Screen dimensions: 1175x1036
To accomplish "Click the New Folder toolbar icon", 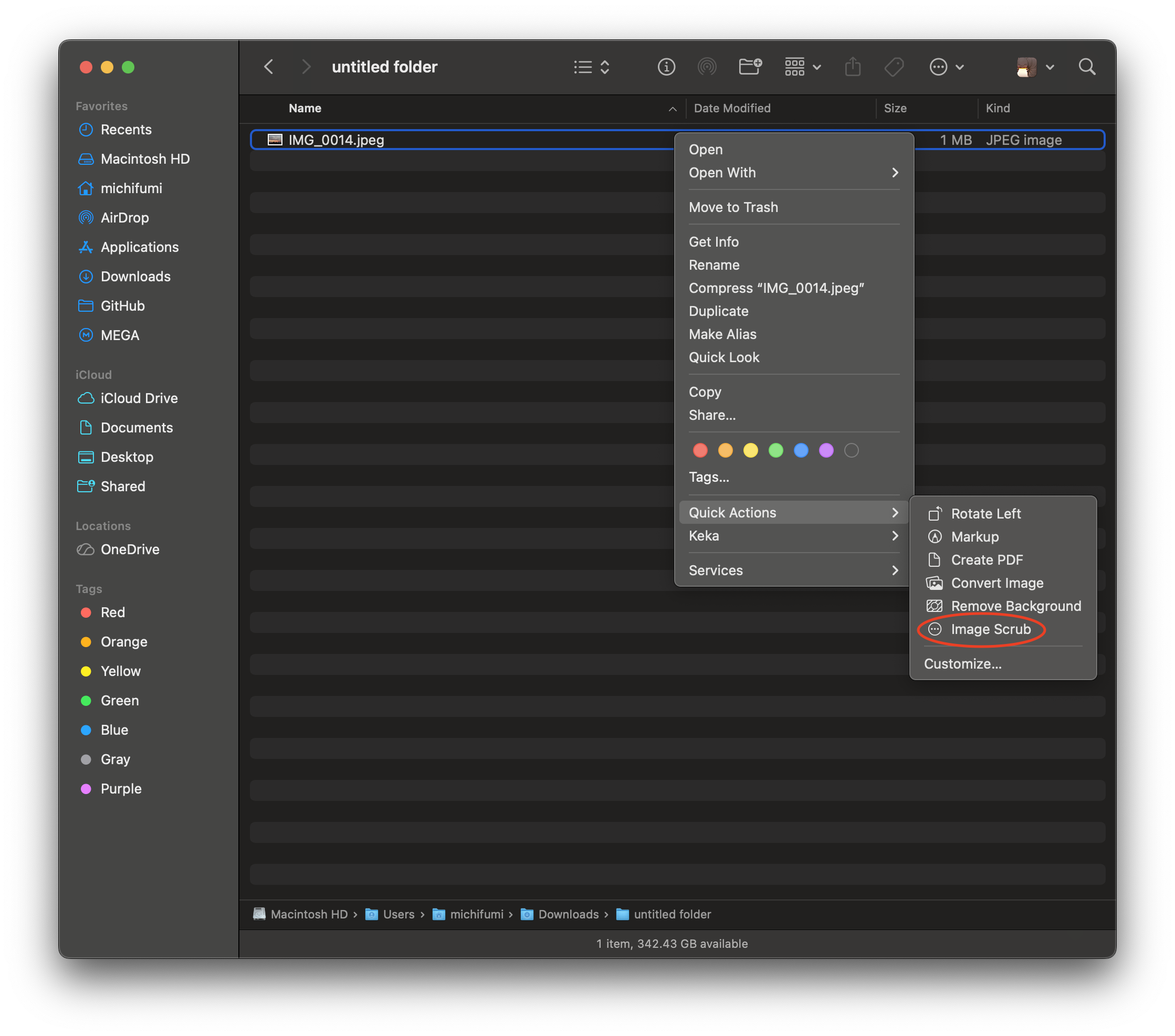I will 750,67.
